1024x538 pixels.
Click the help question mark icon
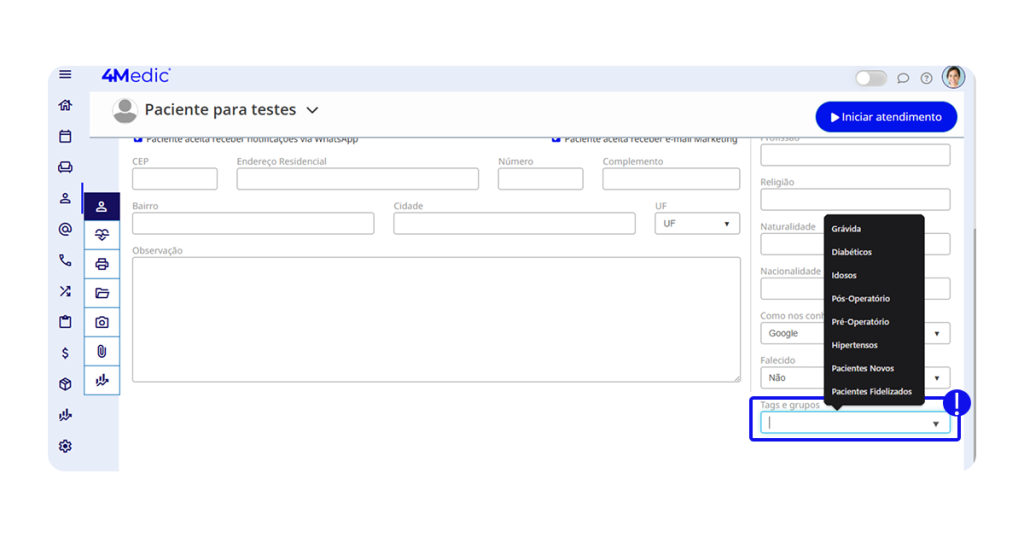click(x=926, y=78)
